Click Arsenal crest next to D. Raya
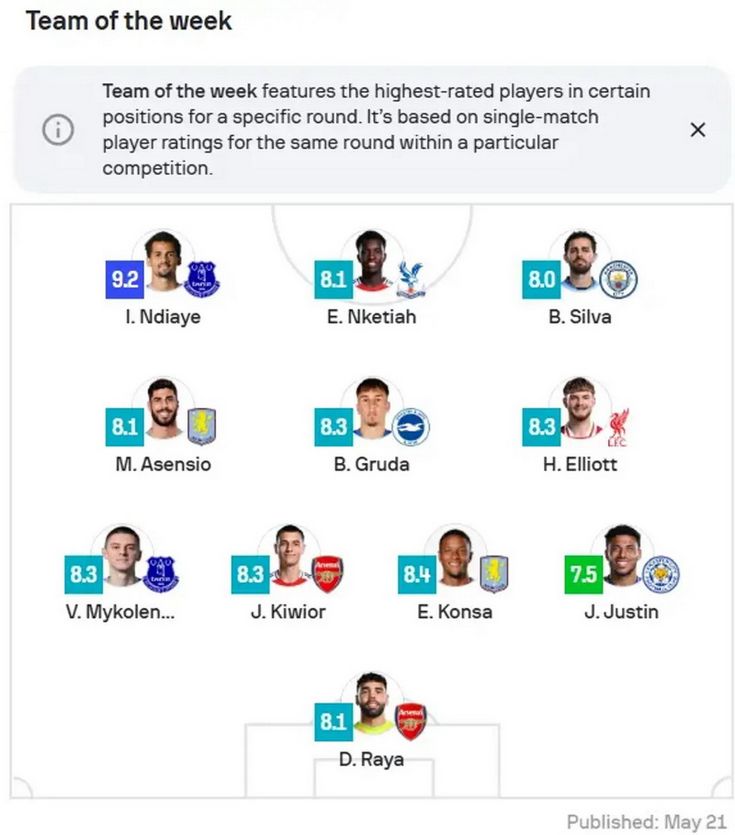This screenshot has height=835, width=735. (411, 722)
